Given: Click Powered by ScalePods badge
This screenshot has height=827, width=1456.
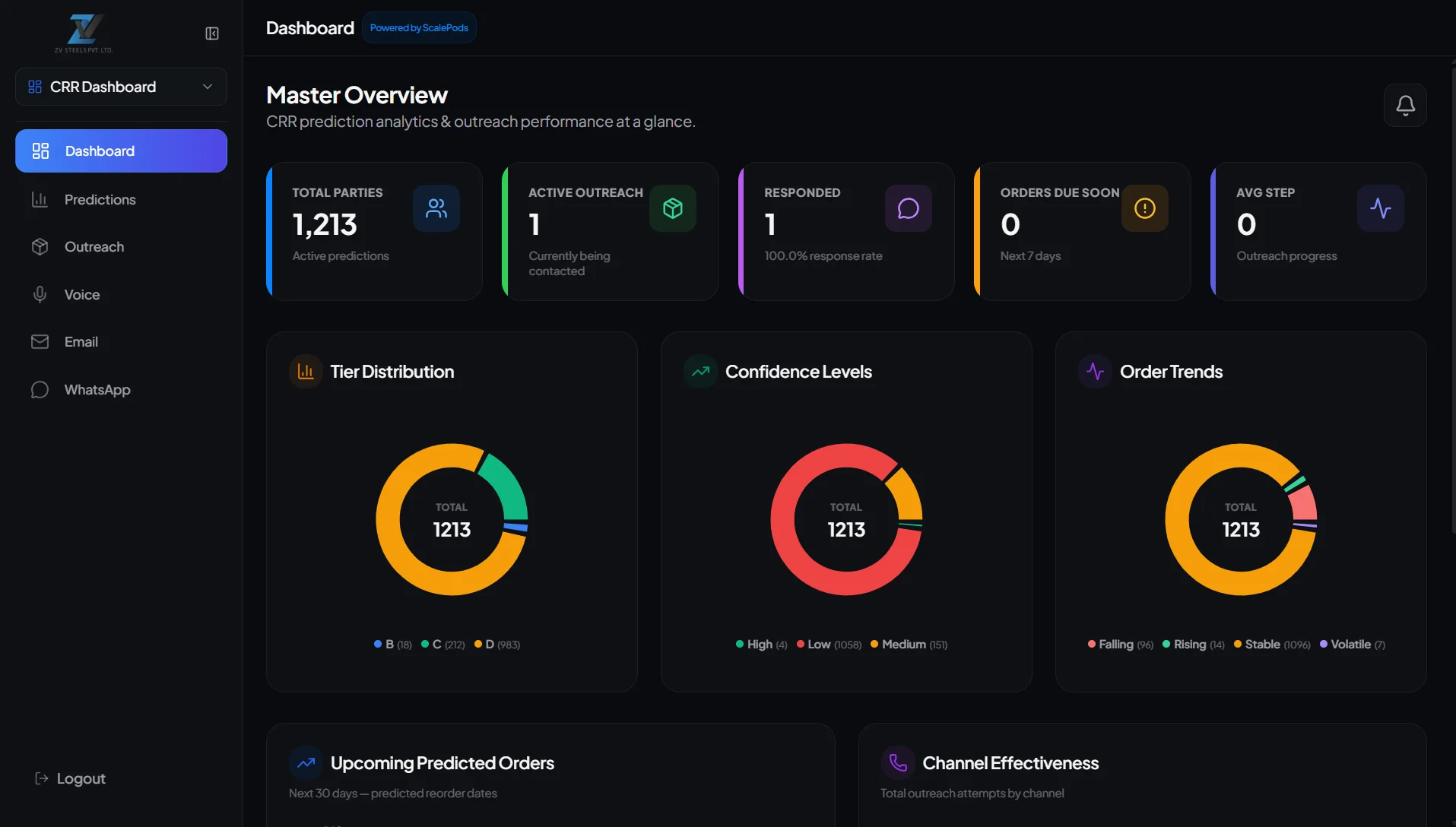Looking at the screenshot, I should [419, 27].
